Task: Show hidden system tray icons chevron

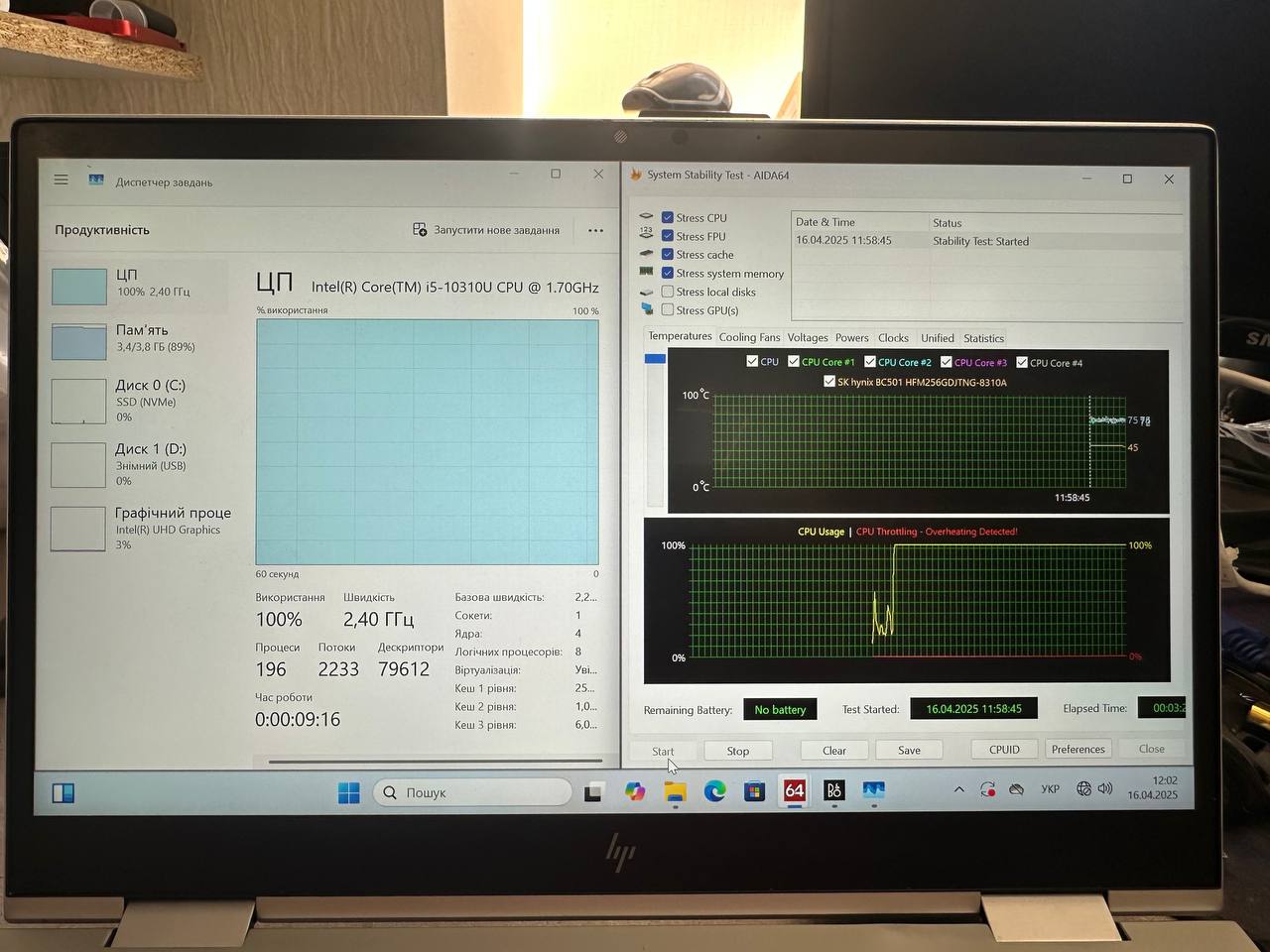Action: point(958,789)
